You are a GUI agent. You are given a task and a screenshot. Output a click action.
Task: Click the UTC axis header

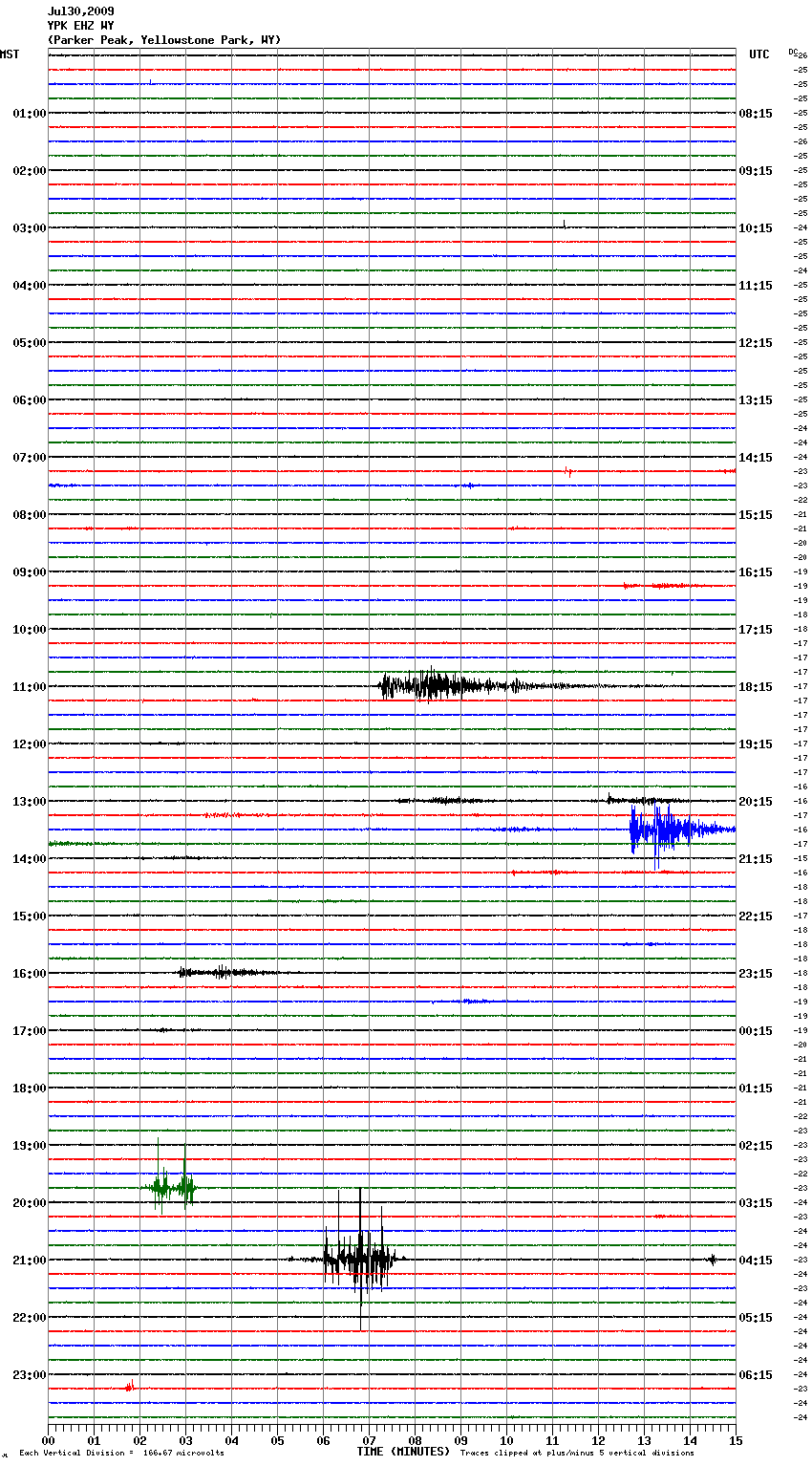759,54
